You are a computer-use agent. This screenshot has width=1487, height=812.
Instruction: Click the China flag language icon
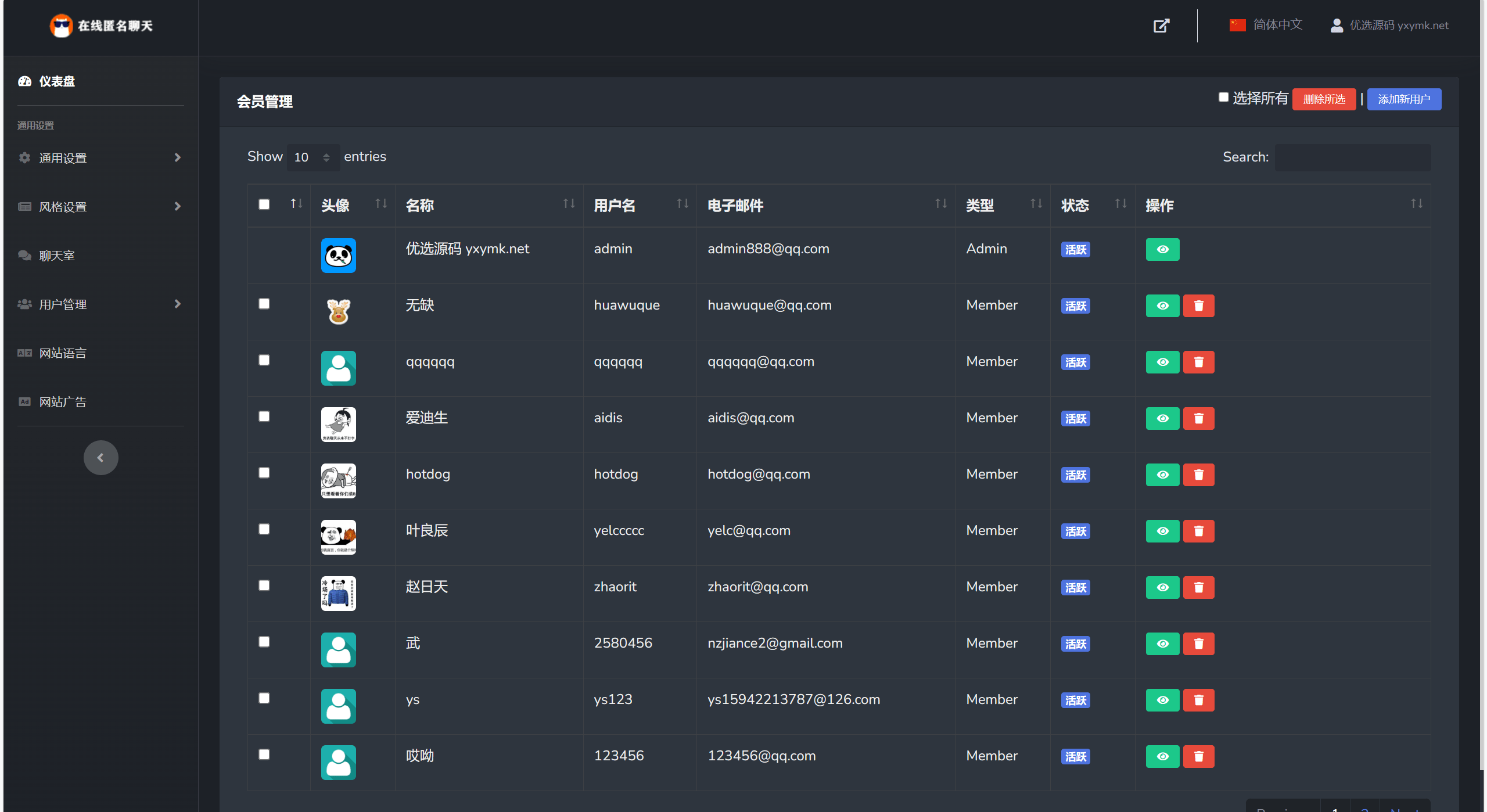pyautogui.click(x=1237, y=25)
